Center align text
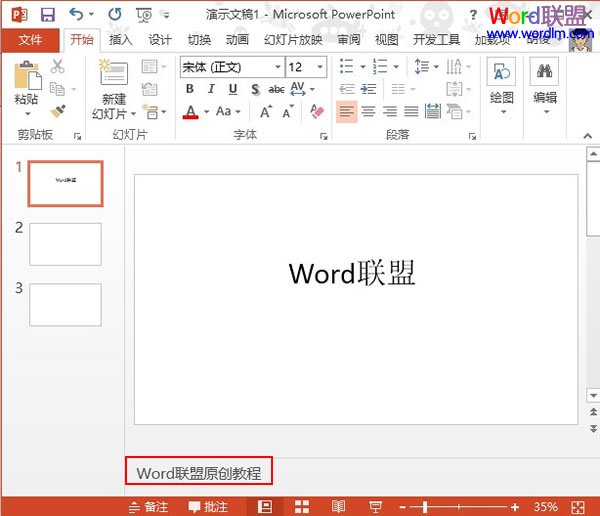 pyautogui.click(x=368, y=111)
